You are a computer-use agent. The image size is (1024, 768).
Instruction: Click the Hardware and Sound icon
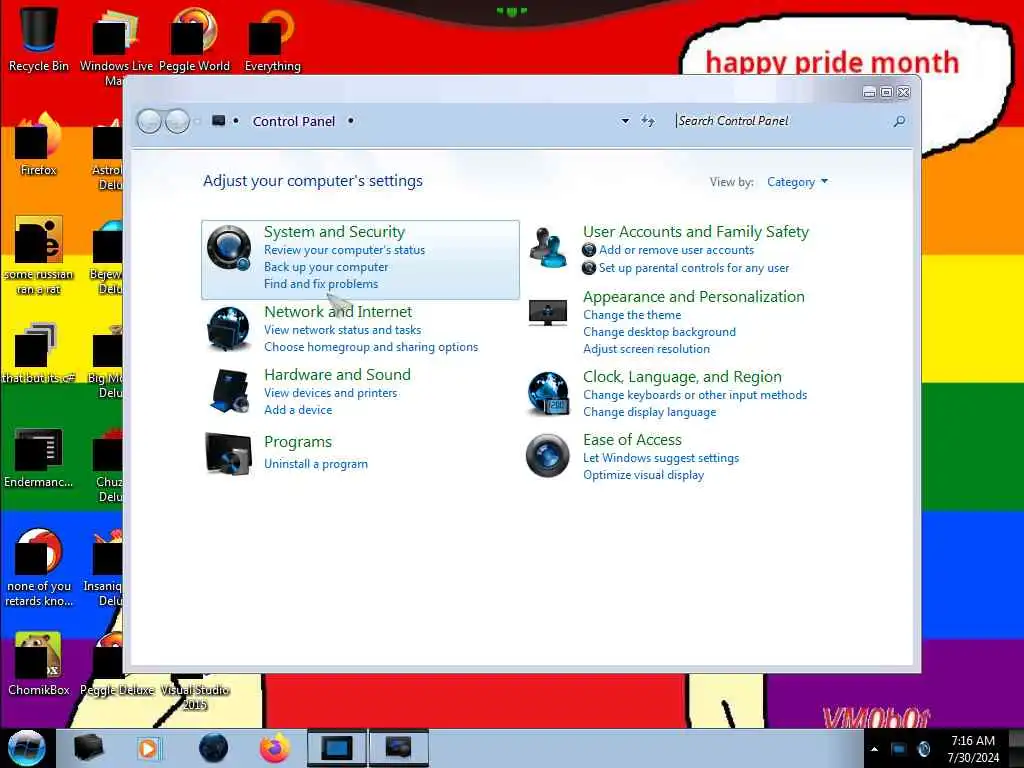[229, 391]
